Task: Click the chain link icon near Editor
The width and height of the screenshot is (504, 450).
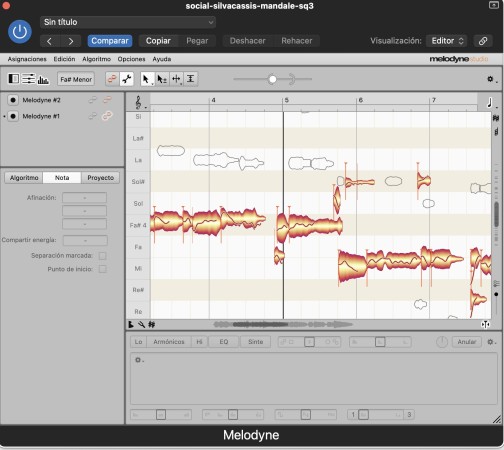Action: point(483,41)
